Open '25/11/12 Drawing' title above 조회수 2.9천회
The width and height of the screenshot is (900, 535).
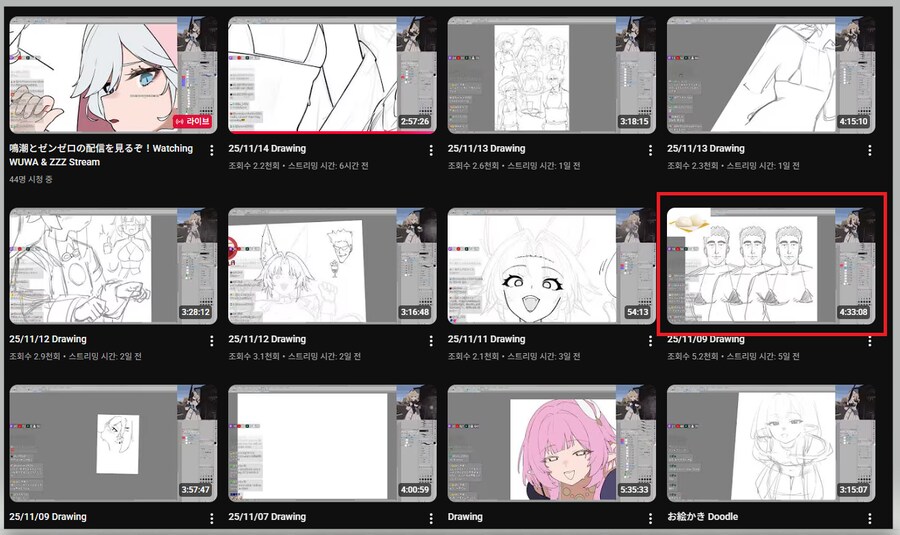[x=48, y=339]
